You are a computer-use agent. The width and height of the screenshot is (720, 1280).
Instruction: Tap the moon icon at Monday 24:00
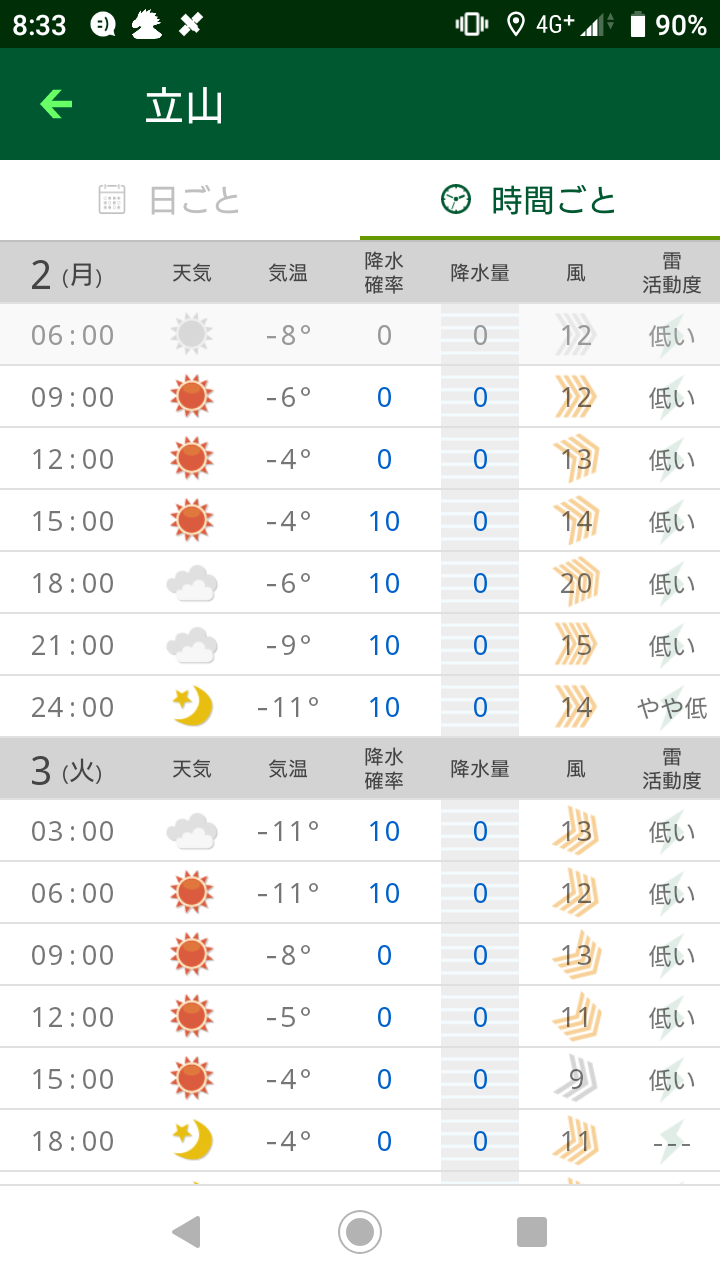click(191, 707)
